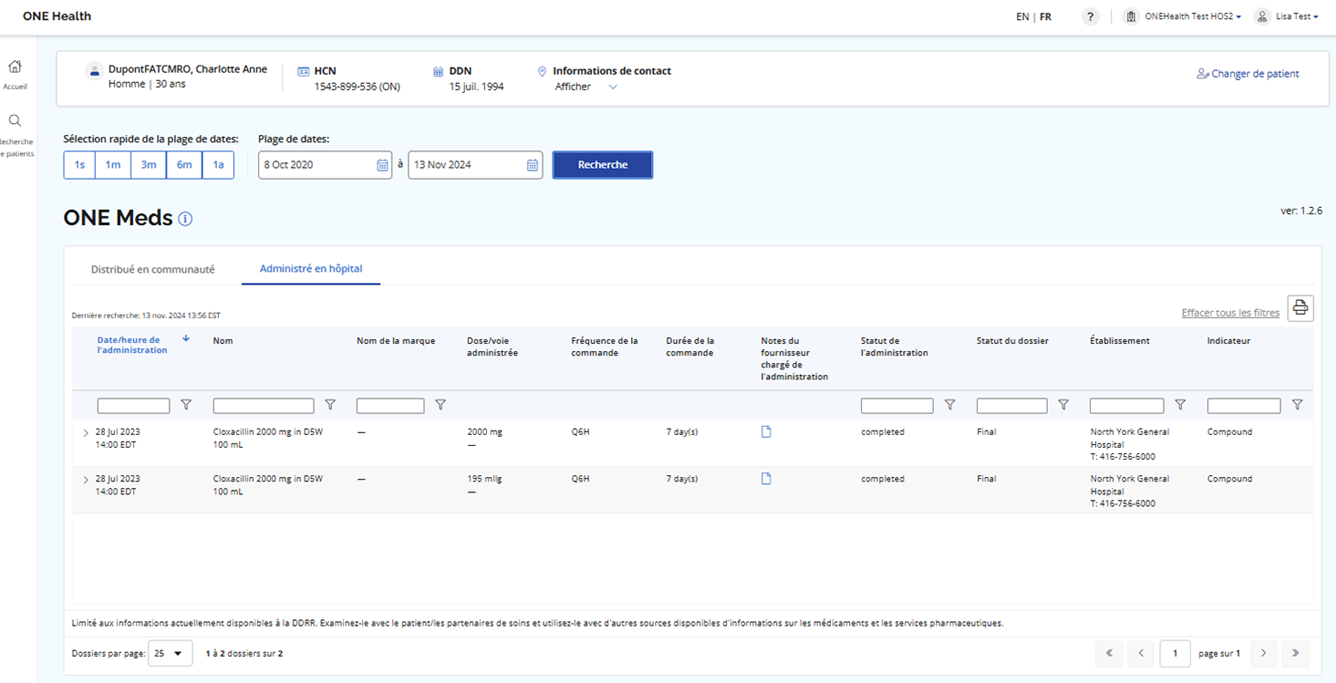Go to the last page
Image resolution: width=1336 pixels, height=683 pixels.
tap(1295, 653)
